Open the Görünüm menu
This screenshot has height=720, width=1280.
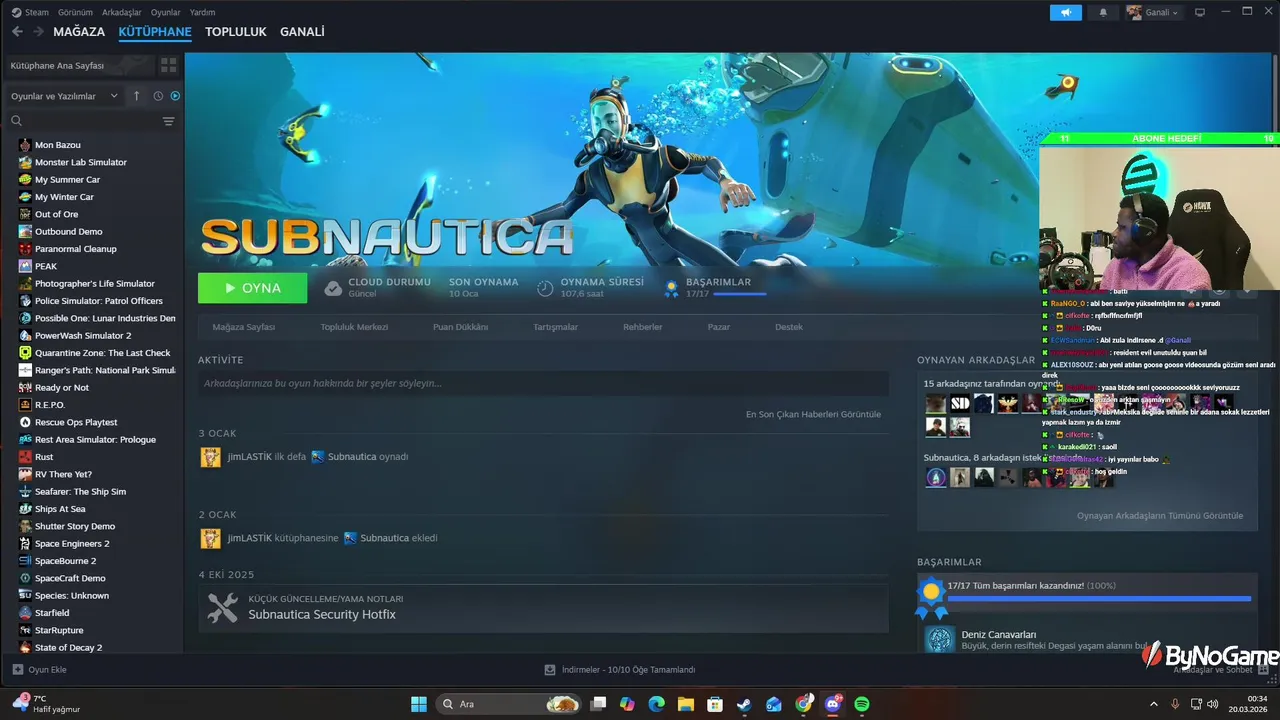coord(75,12)
